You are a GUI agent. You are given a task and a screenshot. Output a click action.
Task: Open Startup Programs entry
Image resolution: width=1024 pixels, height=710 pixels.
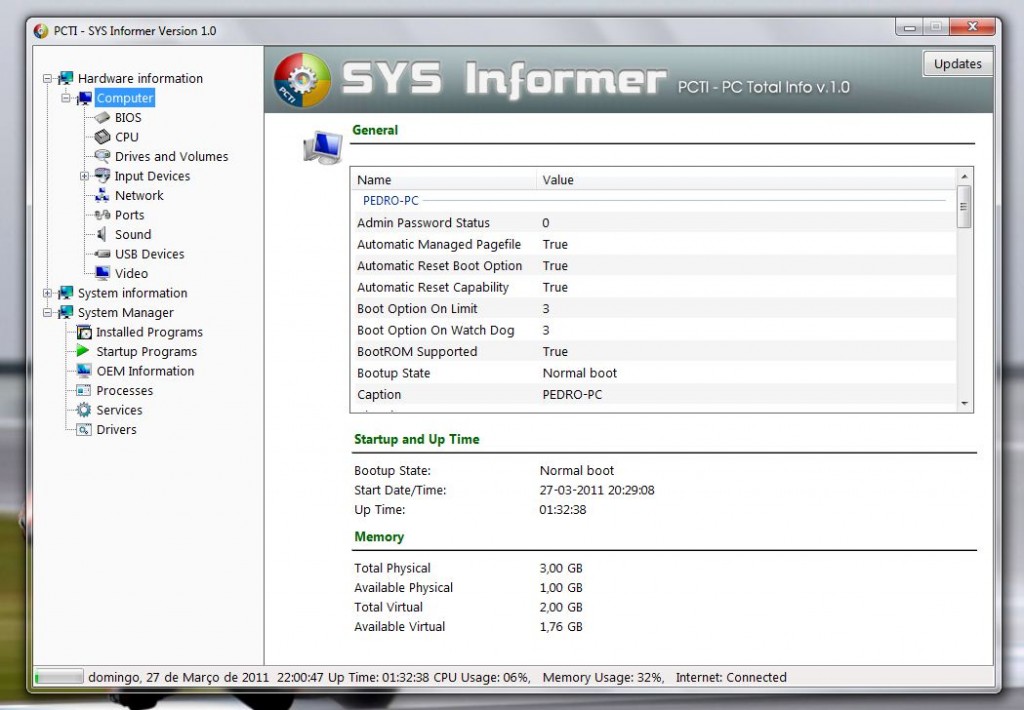[x=146, y=351]
